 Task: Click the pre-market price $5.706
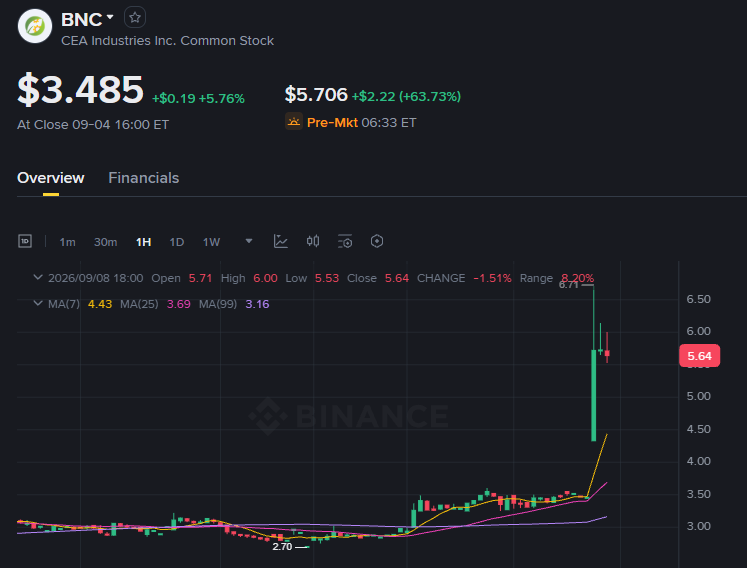(x=316, y=94)
